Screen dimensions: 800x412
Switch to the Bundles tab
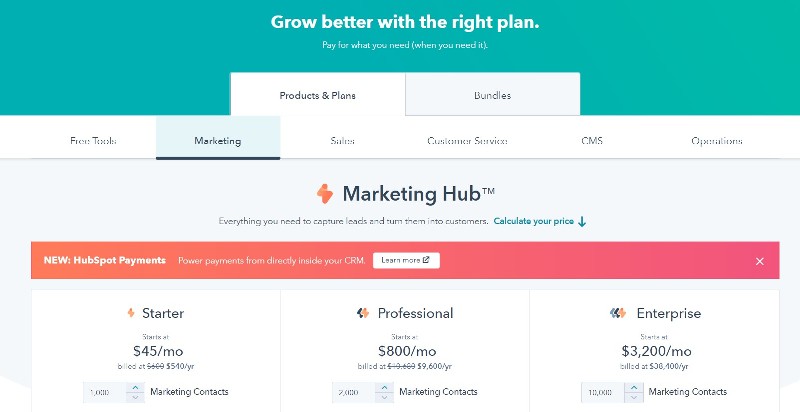[x=492, y=95]
